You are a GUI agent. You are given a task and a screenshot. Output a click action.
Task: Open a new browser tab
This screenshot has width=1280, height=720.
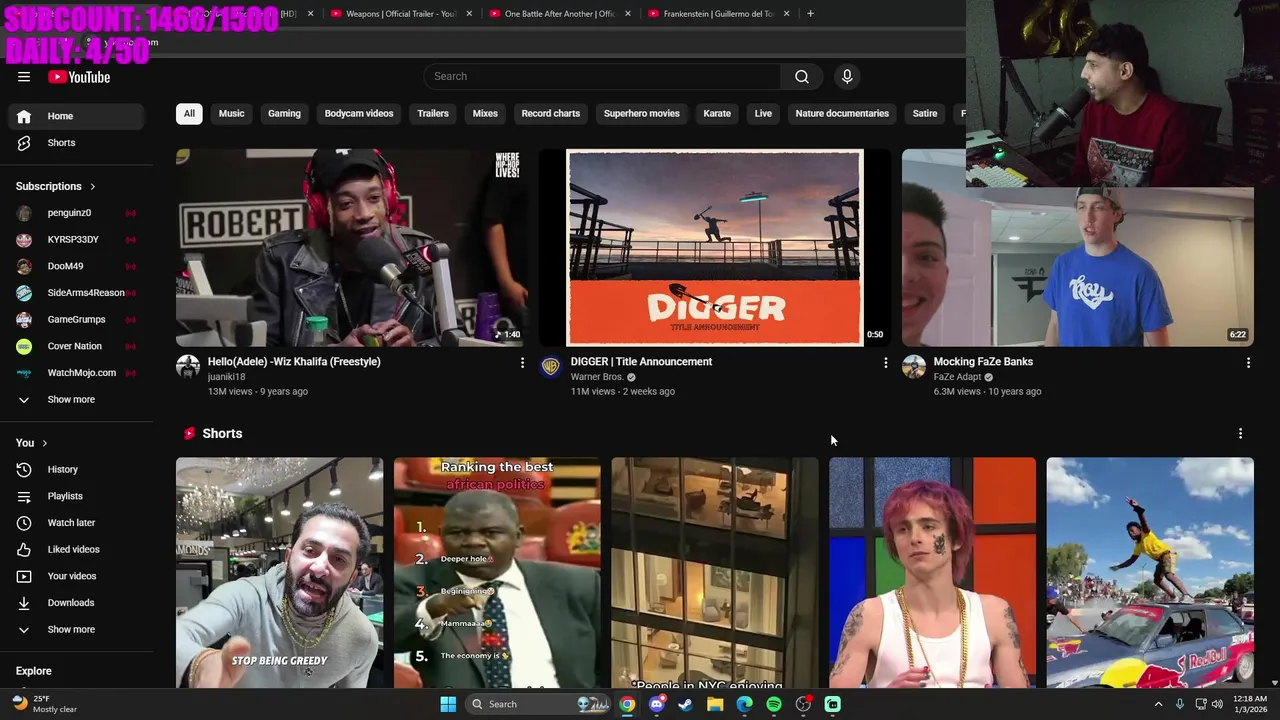810,14
